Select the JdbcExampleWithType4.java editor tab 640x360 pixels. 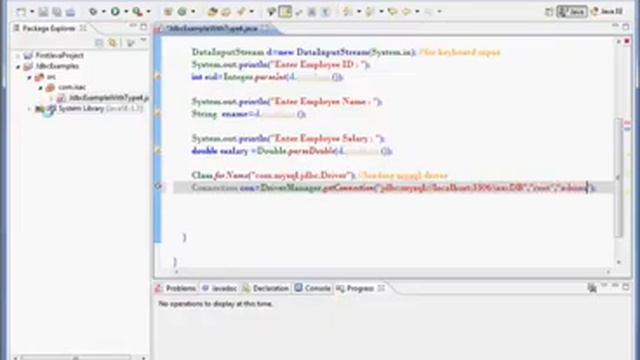click(211, 29)
